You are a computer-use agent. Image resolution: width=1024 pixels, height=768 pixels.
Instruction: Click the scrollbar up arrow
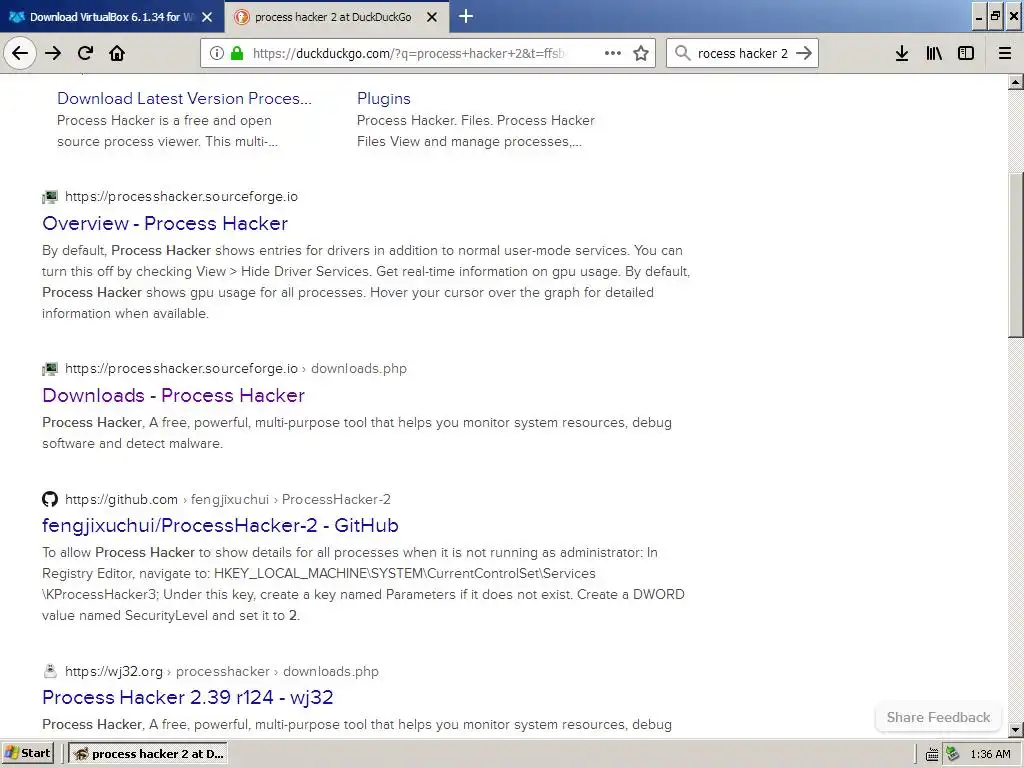point(1016,82)
